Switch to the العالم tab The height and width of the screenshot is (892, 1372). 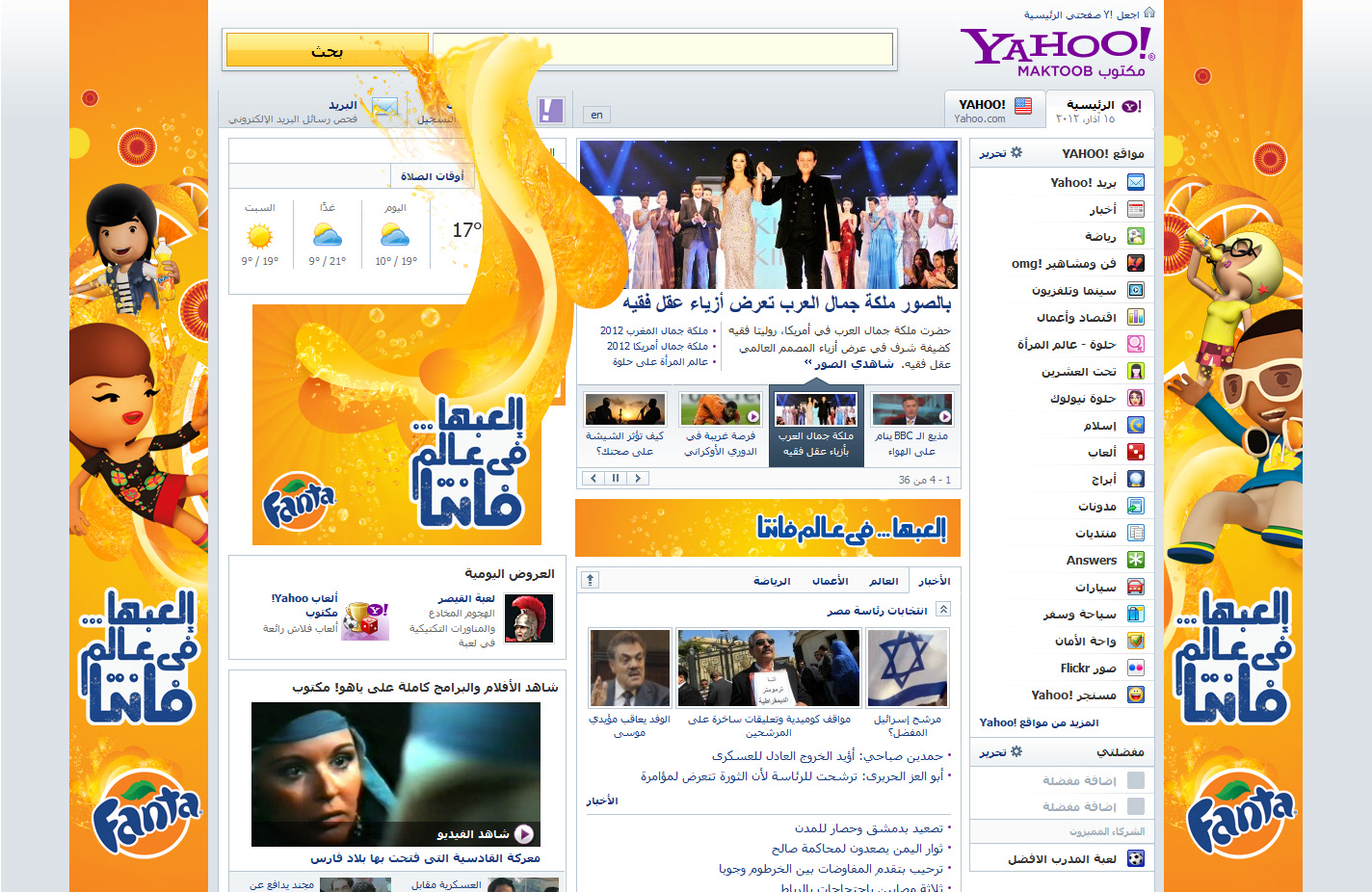[884, 581]
